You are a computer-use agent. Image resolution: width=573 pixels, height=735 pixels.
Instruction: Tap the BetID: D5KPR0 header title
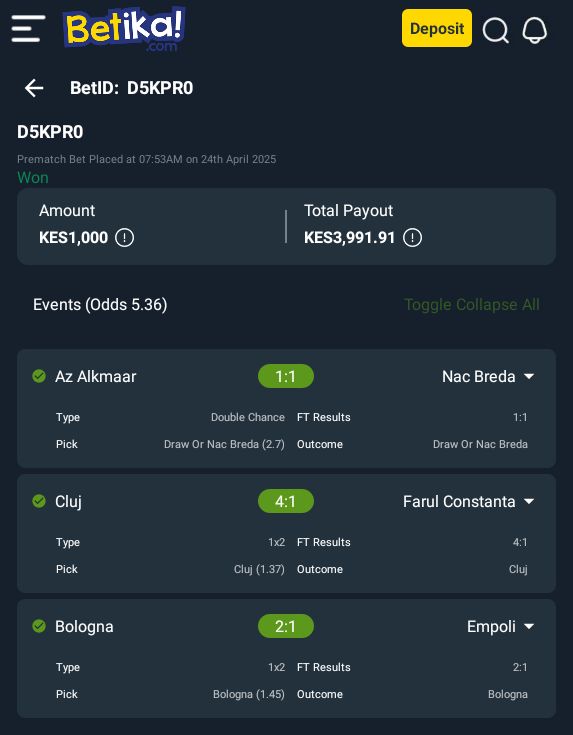coord(131,88)
